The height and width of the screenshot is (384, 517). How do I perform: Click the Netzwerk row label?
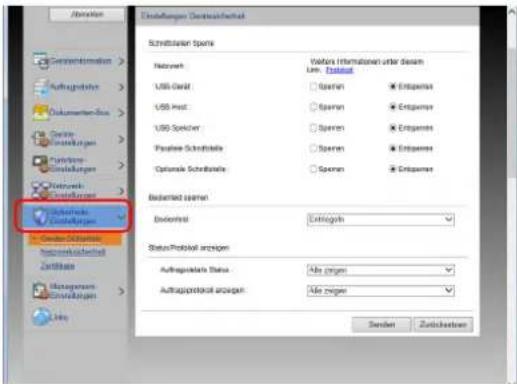169,66
